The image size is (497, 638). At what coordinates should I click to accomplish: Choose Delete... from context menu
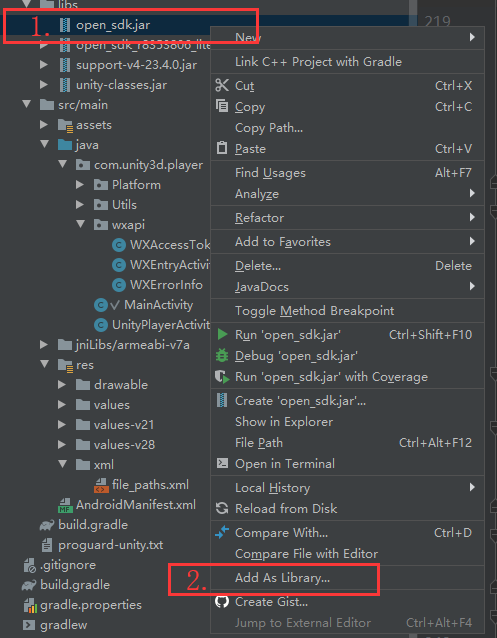pos(347,266)
